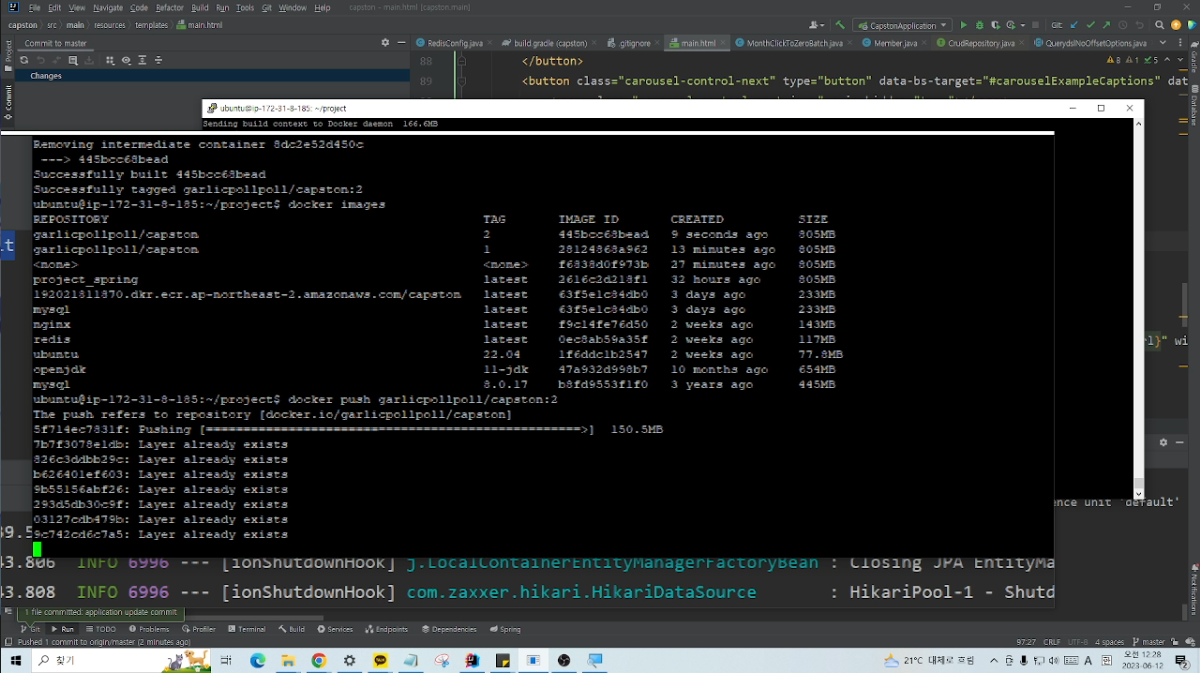Image resolution: width=1200 pixels, height=673 pixels.
Task: Click the Spring tool window button
Action: [505, 629]
